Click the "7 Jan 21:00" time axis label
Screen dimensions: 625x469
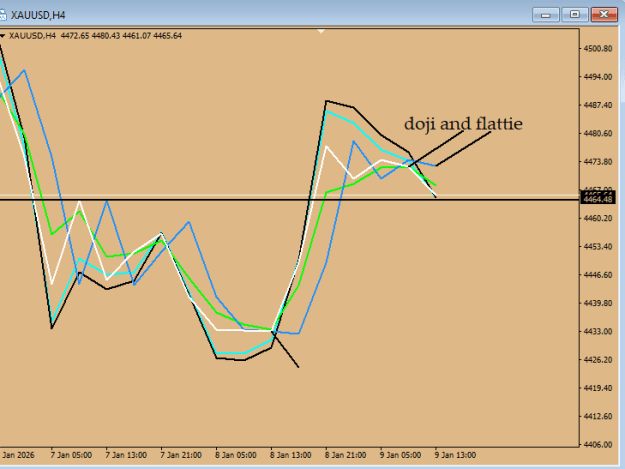[x=181, y=455]
